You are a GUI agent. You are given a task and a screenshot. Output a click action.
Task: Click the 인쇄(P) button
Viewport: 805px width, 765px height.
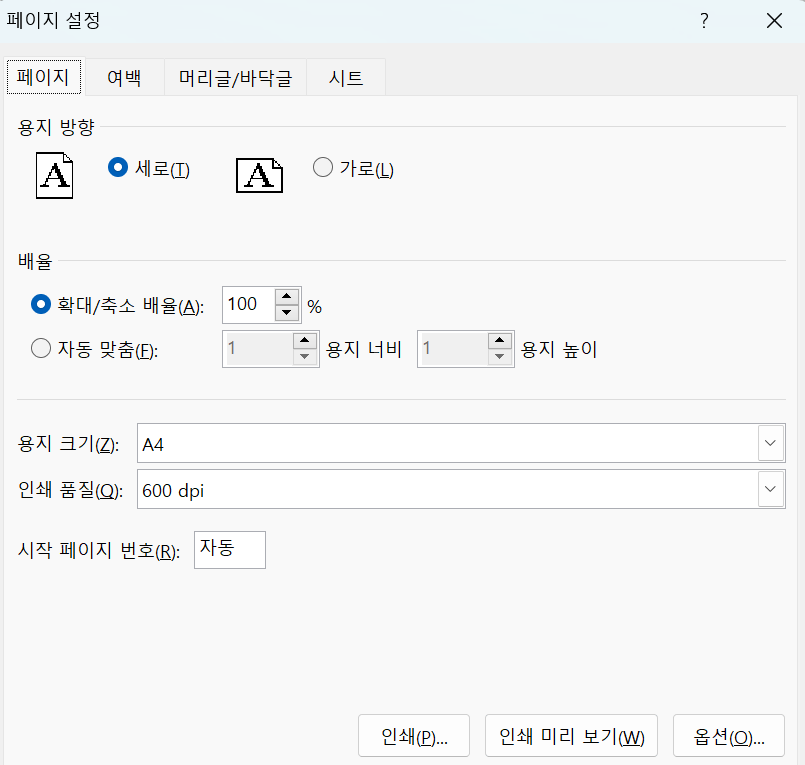(413, 735)
